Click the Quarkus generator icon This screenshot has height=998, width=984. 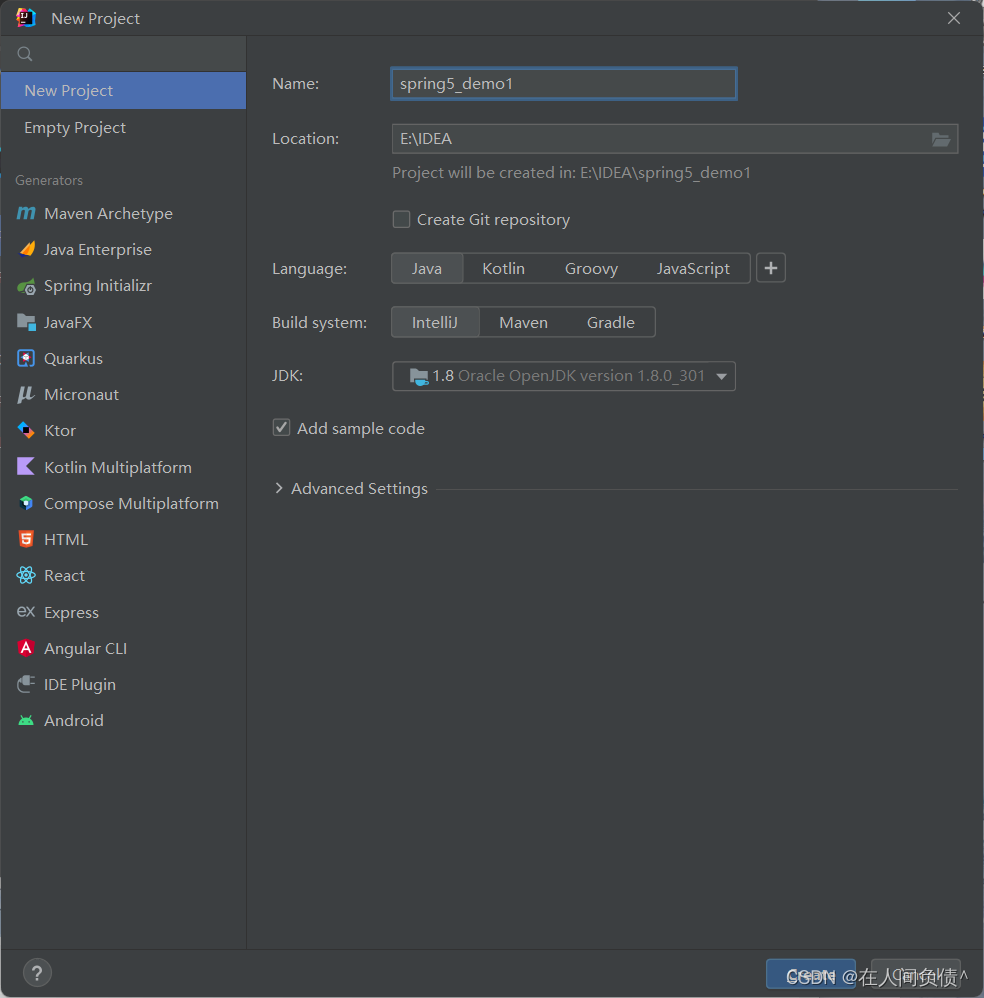(26, 358)
